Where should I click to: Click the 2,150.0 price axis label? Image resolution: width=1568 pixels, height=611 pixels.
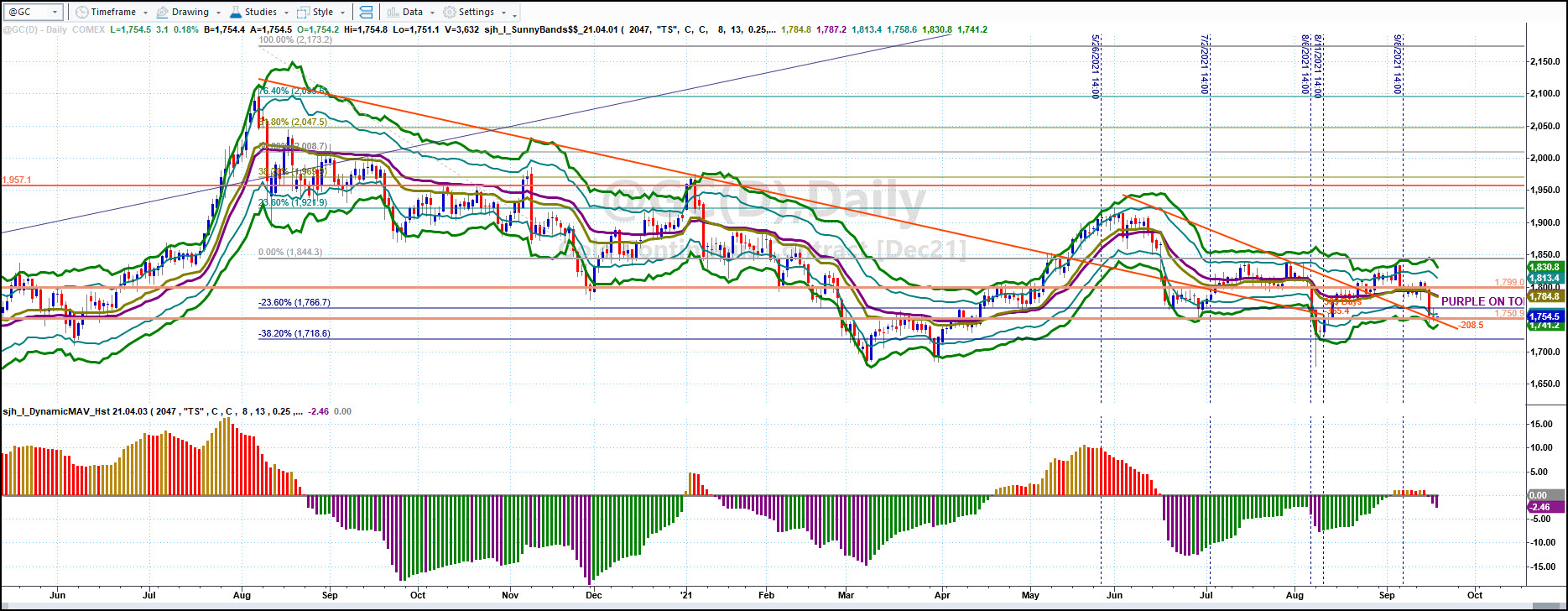coord(1544,62)
